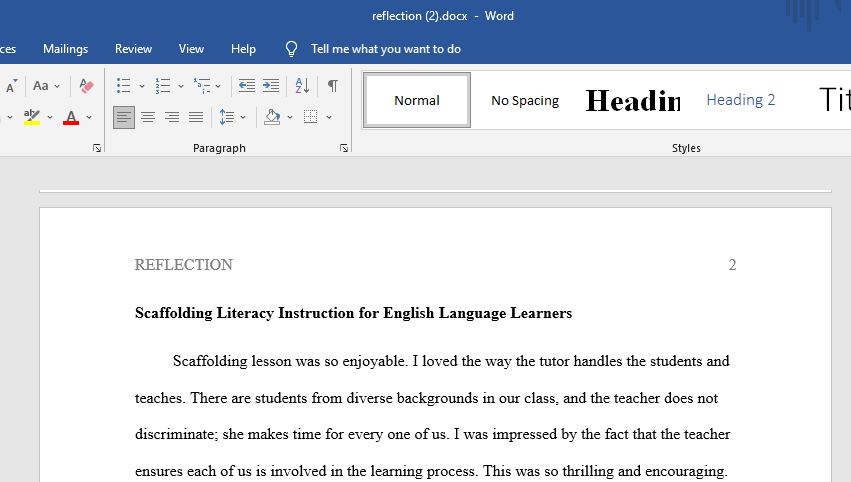Click Line and Paragraph Spacing icon

pos(227,117)
